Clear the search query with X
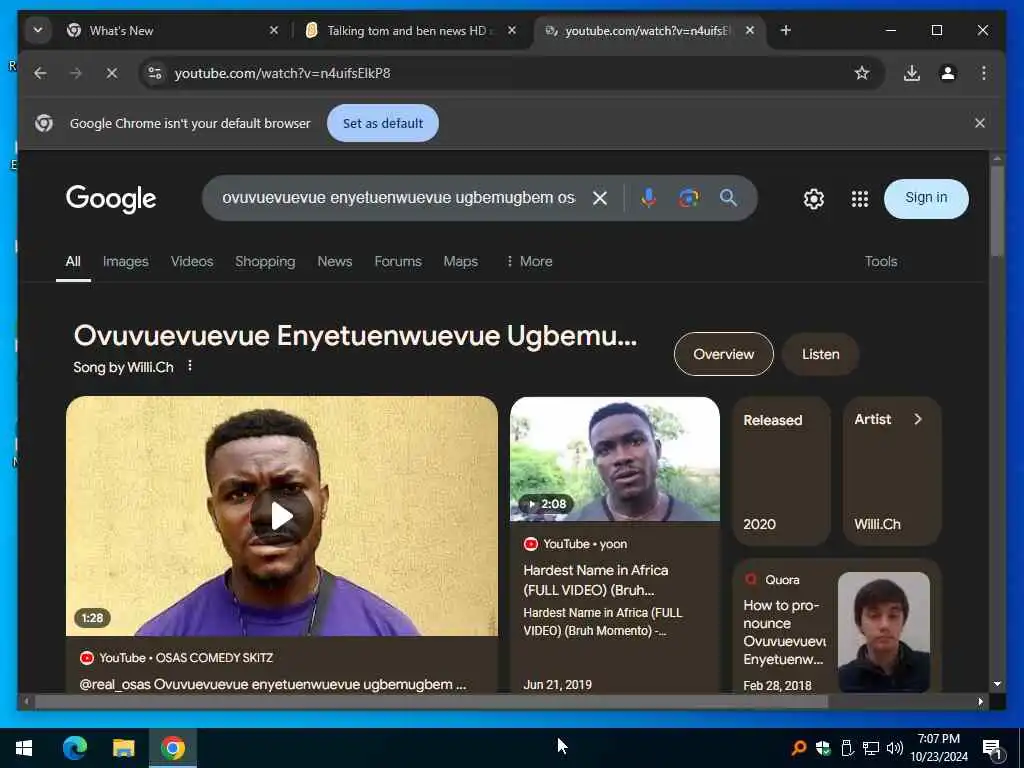Viewport: 1024px width, 768px height. 600,198
